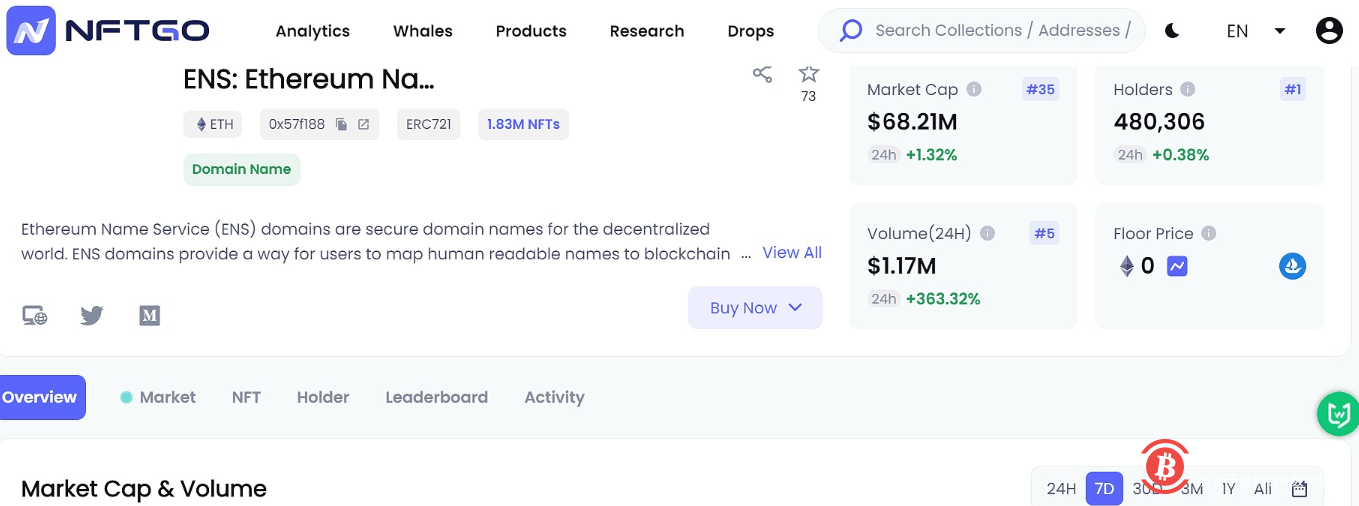This screenshot has height=506, width=1359.
Task: Toggle dark mode moon icon
Action: tap(1172, 31)
